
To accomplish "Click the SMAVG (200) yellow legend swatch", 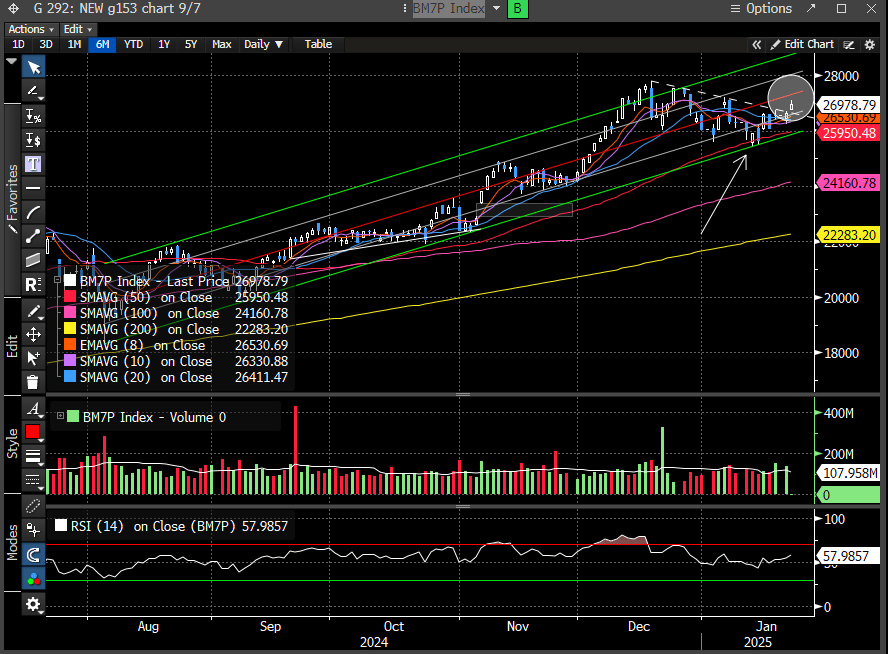I will click(x=70, y=328).
